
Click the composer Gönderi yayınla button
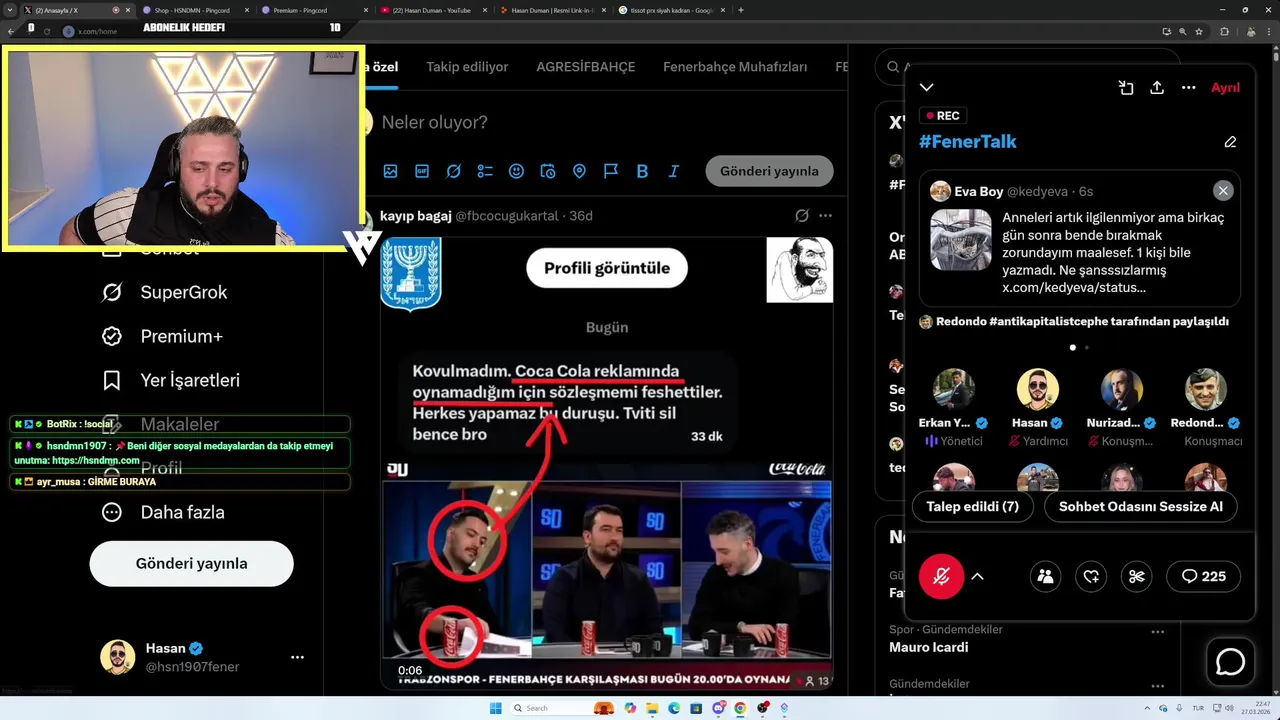coord(769,171)
